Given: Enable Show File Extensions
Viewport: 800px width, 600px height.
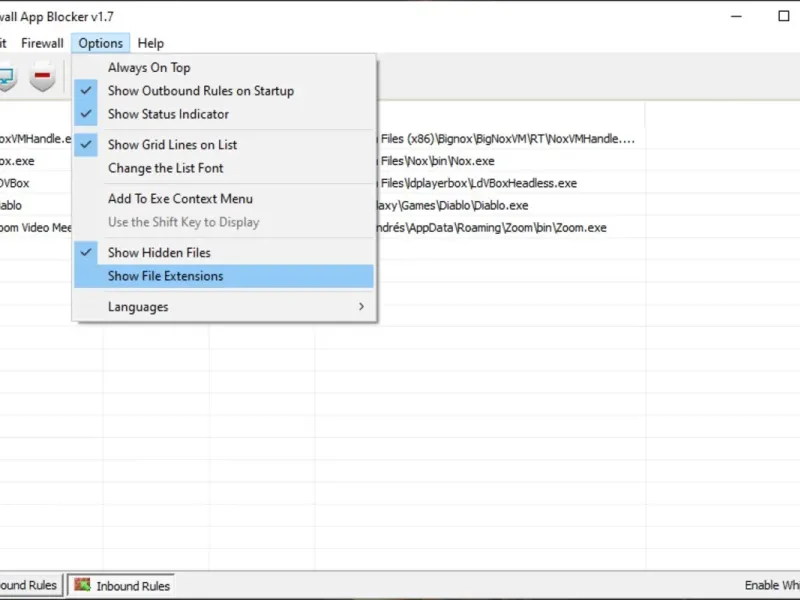Looking at the screenshot, I should click(x=165, y=276).
